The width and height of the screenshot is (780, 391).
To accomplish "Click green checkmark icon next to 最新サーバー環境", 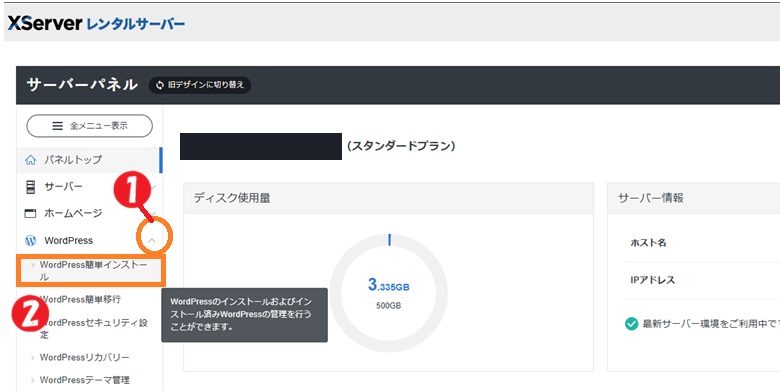I will tap(631, 324).
